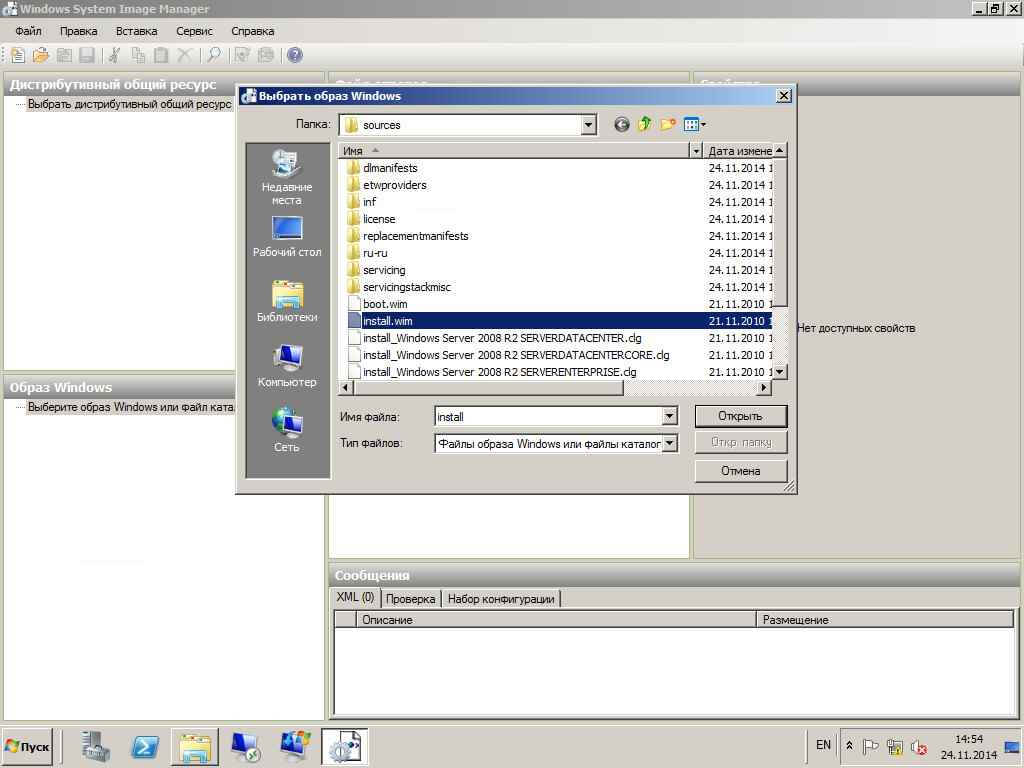Open Компьютер in the places bar
The width and height of the screenshot is (1024, 768).
(287, 366)
